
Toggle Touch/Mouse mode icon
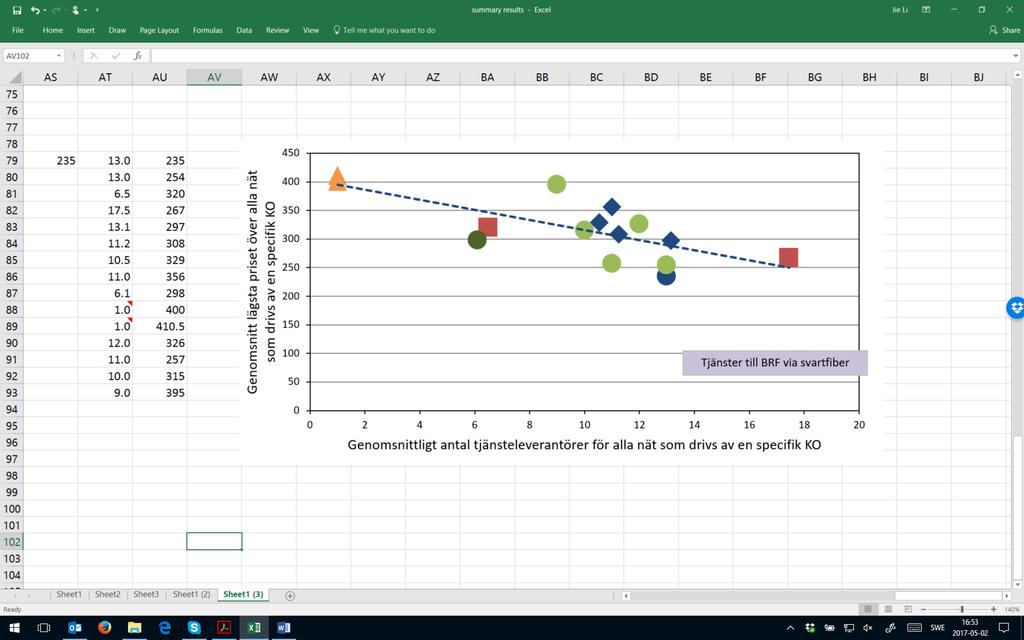pos(76,10)
